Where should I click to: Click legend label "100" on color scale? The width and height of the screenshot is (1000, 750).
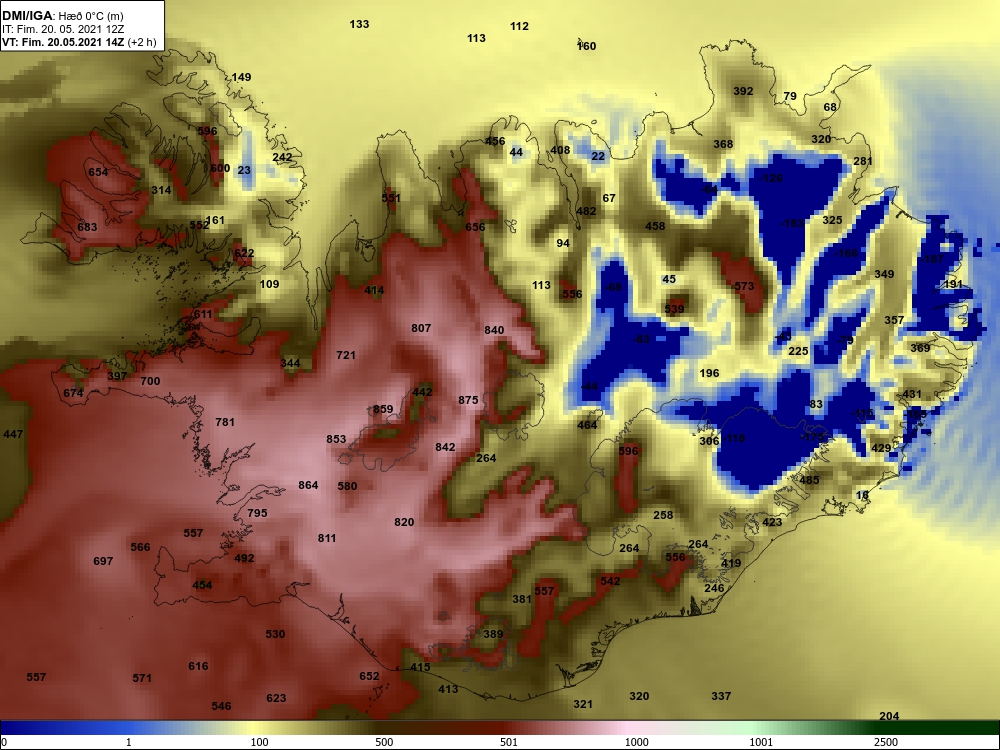260,742
